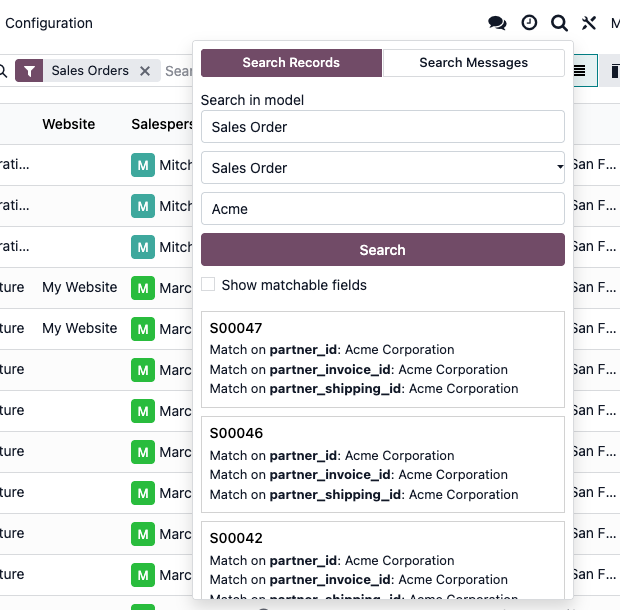Click the purple Search button
The width and height of the screenshot is (620, 610).
[382, 249]
